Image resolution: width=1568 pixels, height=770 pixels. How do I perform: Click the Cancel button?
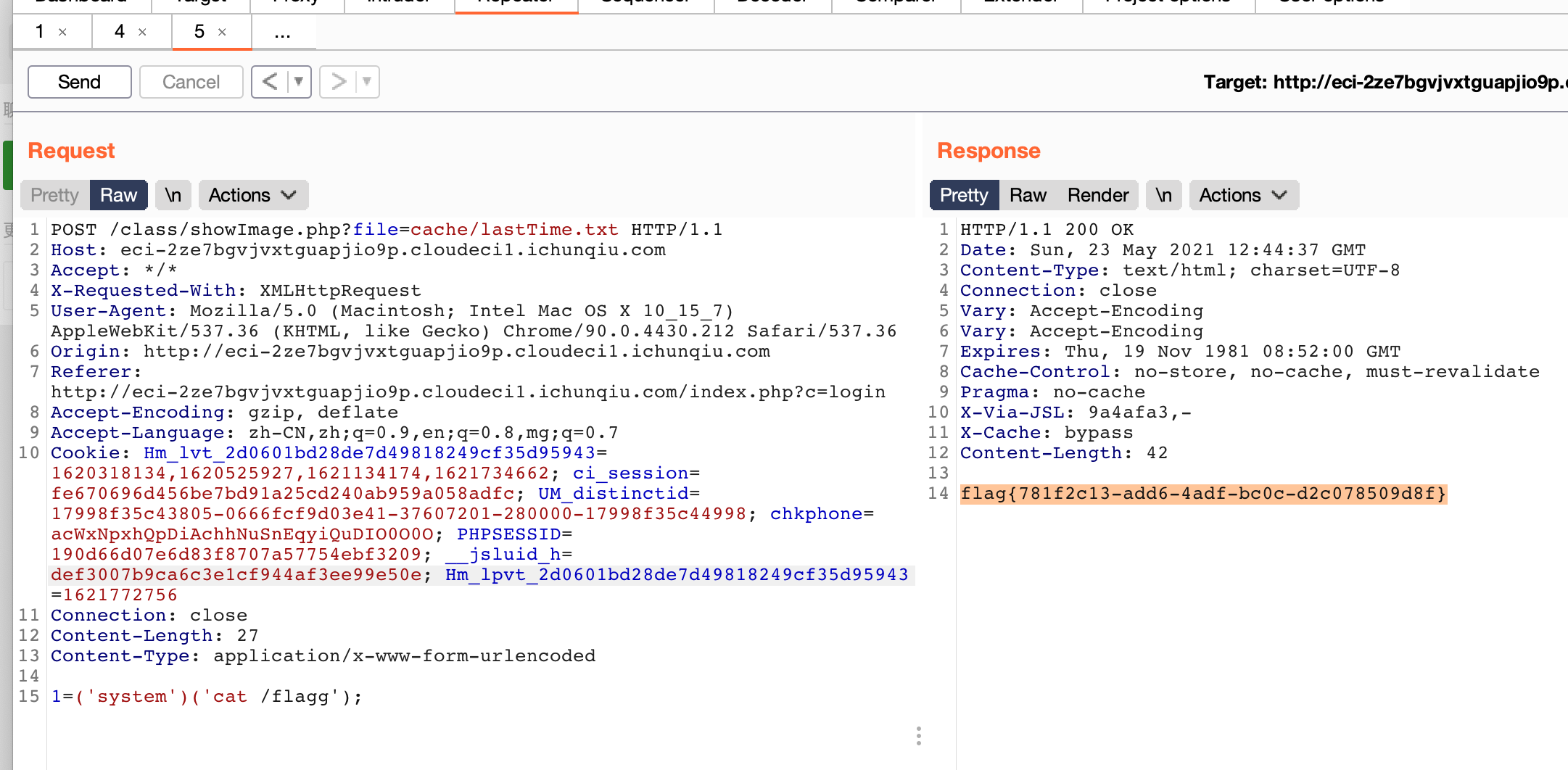pyautogui.click(x=191, y=82)
